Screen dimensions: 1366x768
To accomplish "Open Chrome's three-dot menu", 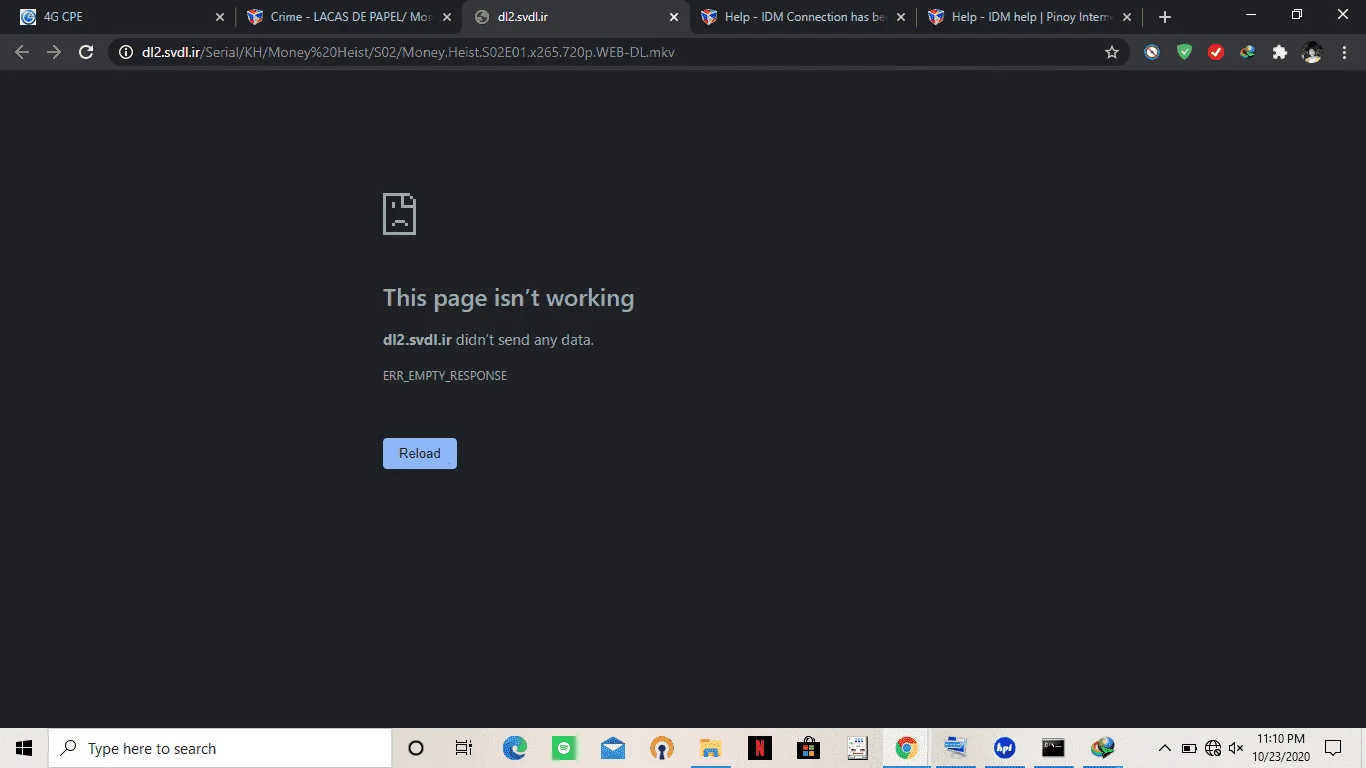I will pos(1343,52).
